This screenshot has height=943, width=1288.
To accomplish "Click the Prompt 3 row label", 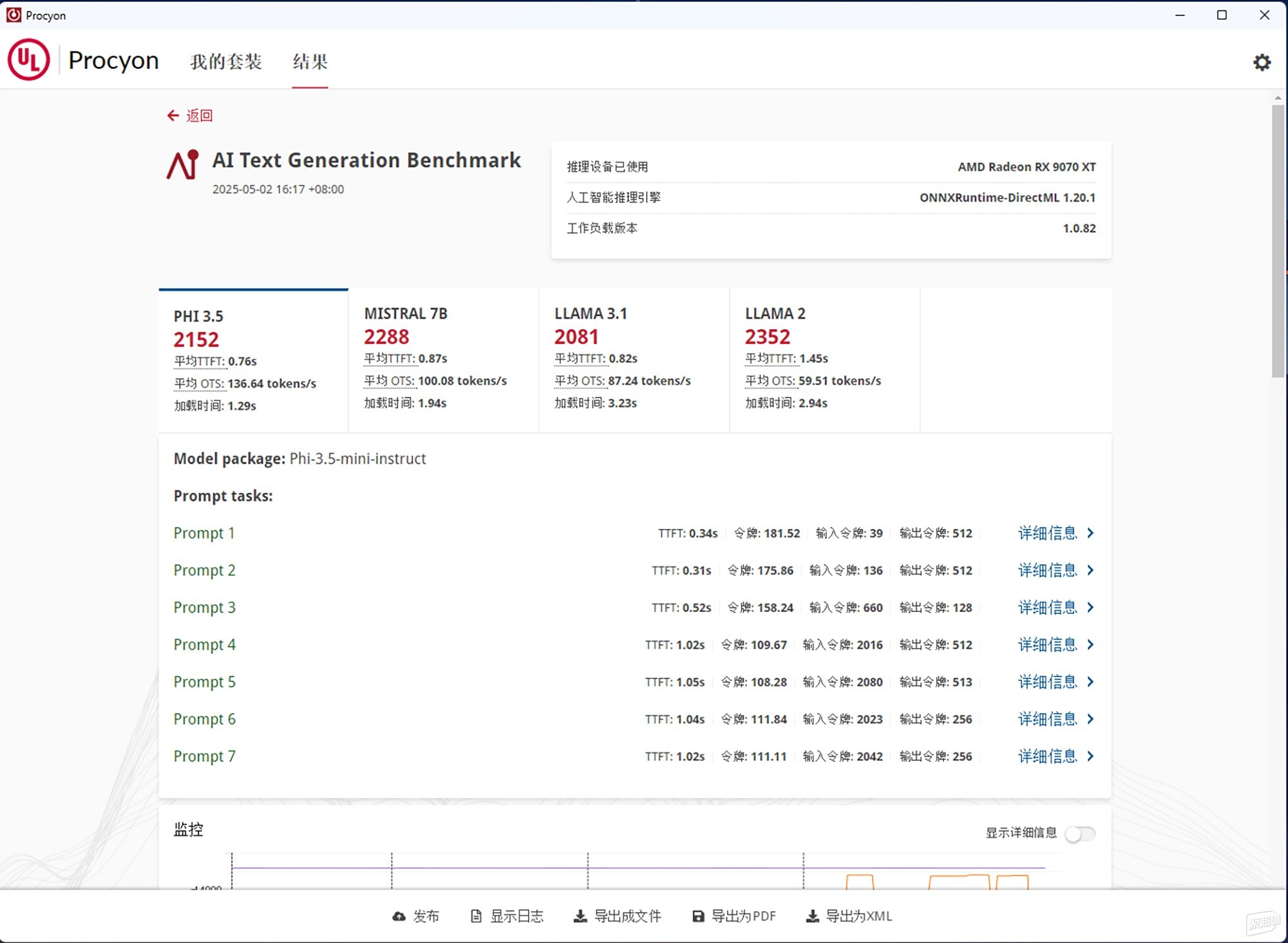I will 204,608.
